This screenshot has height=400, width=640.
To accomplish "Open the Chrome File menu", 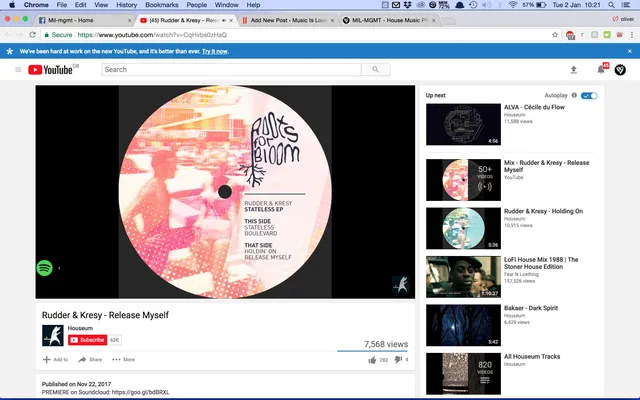I will (x=62, y=5).
